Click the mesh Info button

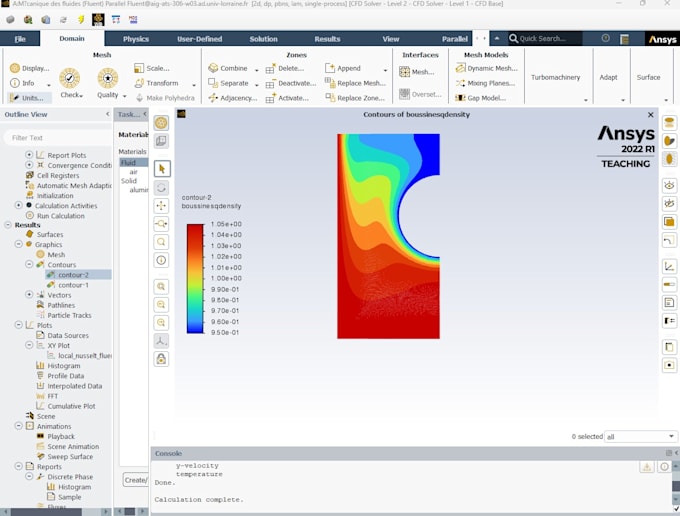[x=23, y=83]
